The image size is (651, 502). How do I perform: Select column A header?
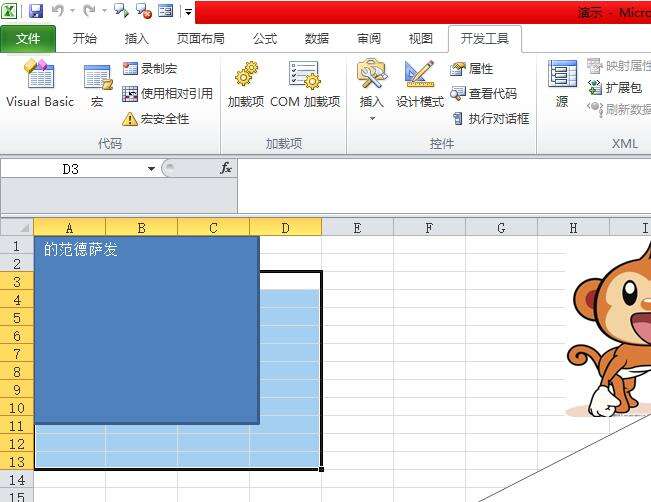(x=69, y=228)
